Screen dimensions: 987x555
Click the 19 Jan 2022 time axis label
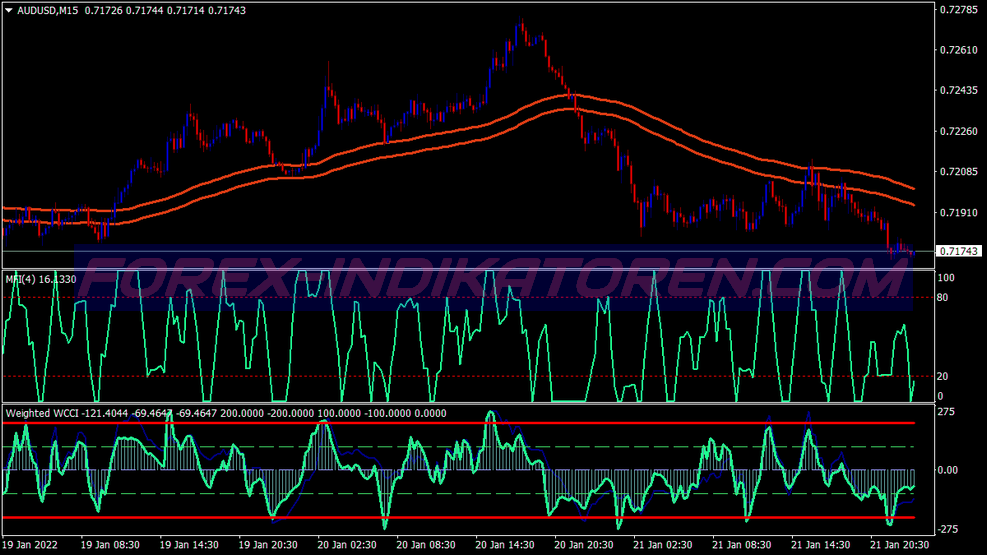point(30,545)
